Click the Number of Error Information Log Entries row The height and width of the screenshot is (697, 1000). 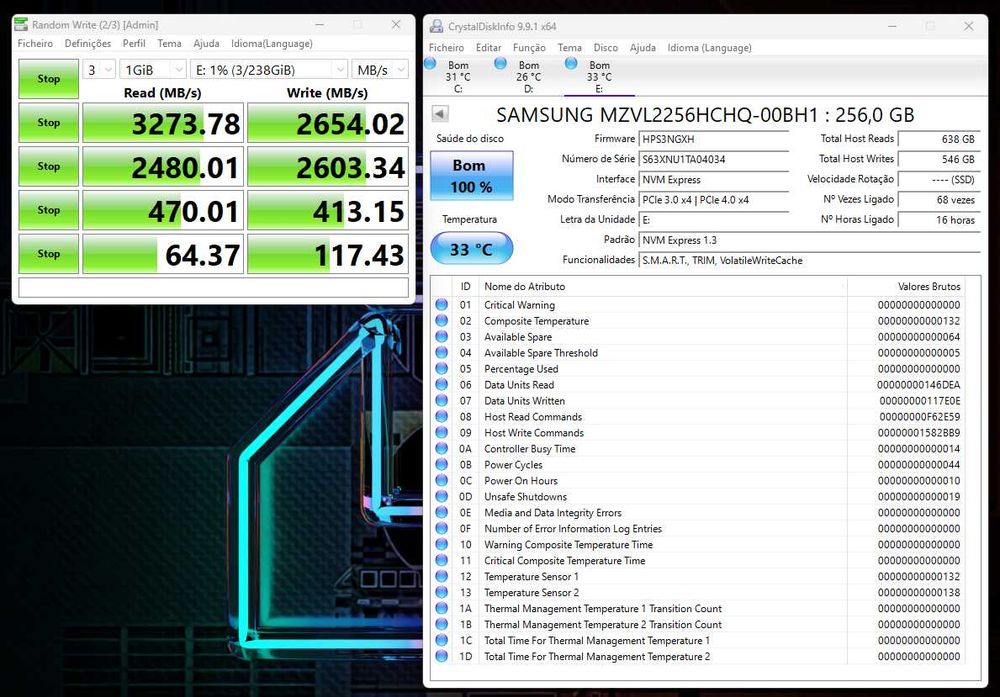click(698, 529)
